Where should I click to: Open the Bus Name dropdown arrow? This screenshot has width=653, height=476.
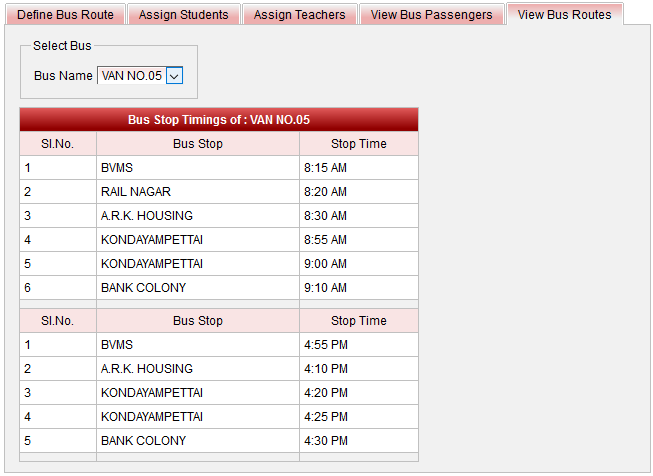pyautogui.click(x=175, y=76)
